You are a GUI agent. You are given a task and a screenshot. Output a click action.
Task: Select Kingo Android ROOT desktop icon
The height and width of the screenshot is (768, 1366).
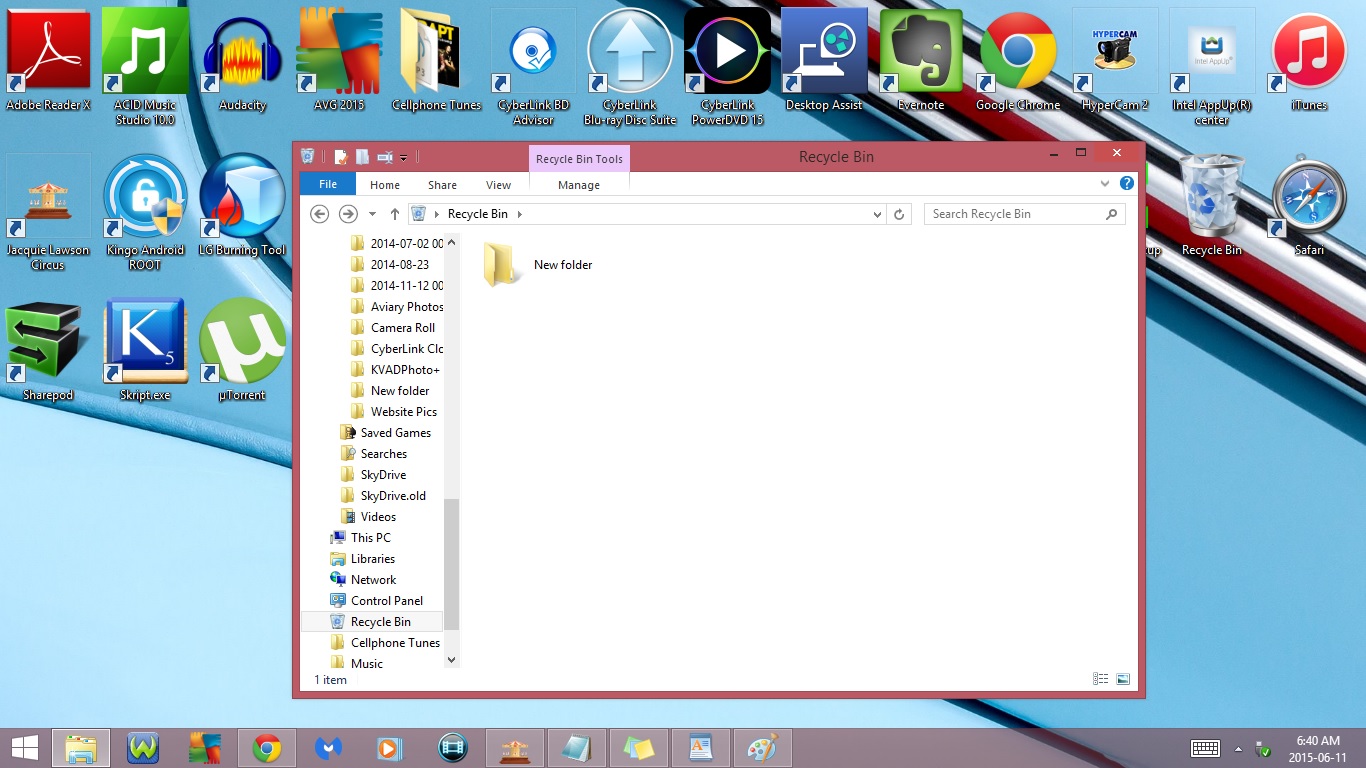click(x=145, y=212)
